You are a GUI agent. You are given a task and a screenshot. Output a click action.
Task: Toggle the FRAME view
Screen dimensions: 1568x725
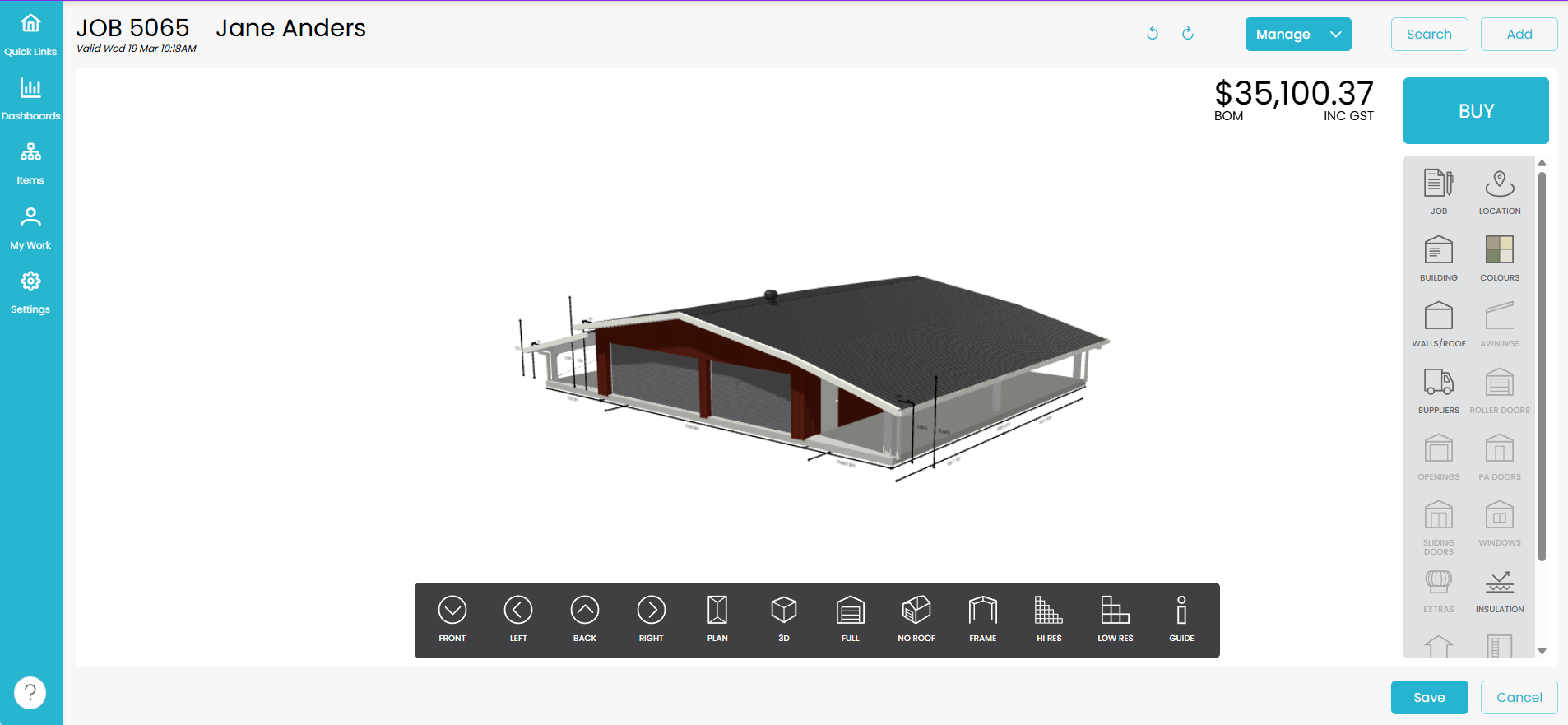[x=982, y=619]
